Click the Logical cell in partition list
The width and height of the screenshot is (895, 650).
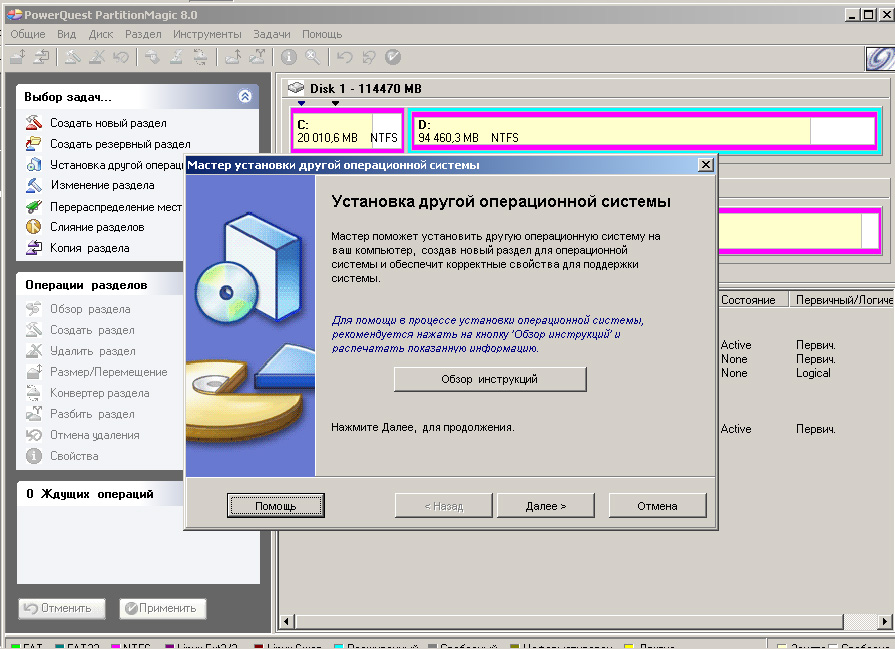(813, 373)
